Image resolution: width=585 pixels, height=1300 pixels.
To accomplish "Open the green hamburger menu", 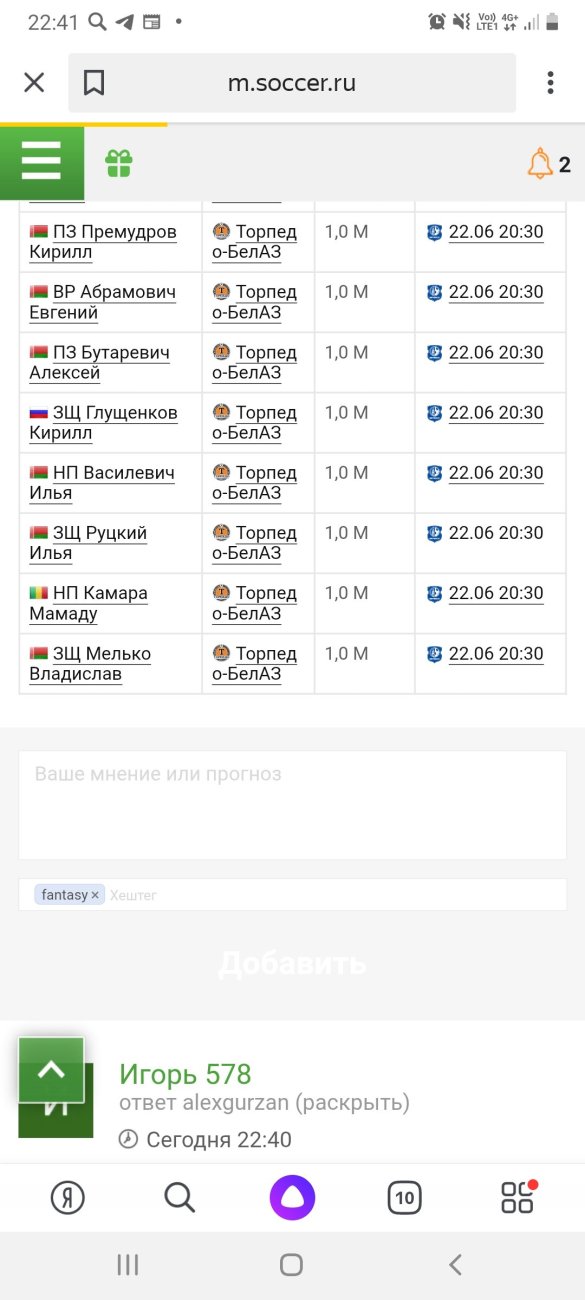I will pyautogui.click(x=42, y=162).
